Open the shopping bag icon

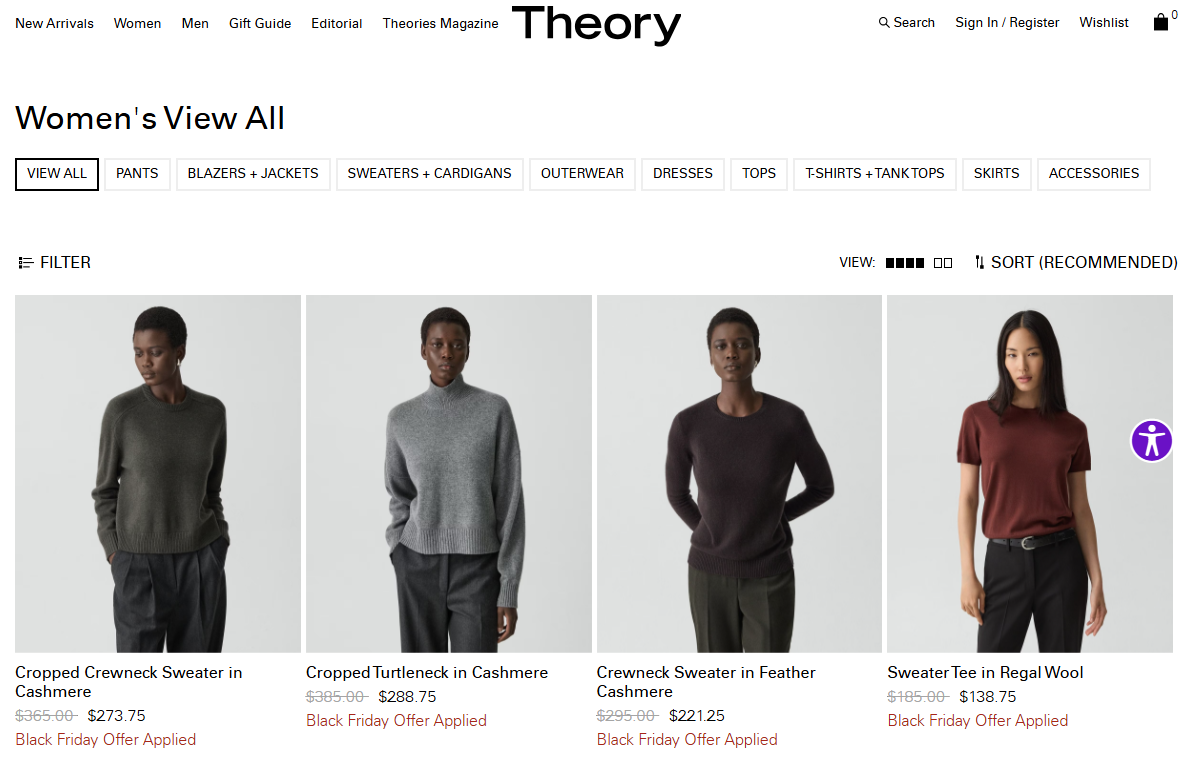1160,23
